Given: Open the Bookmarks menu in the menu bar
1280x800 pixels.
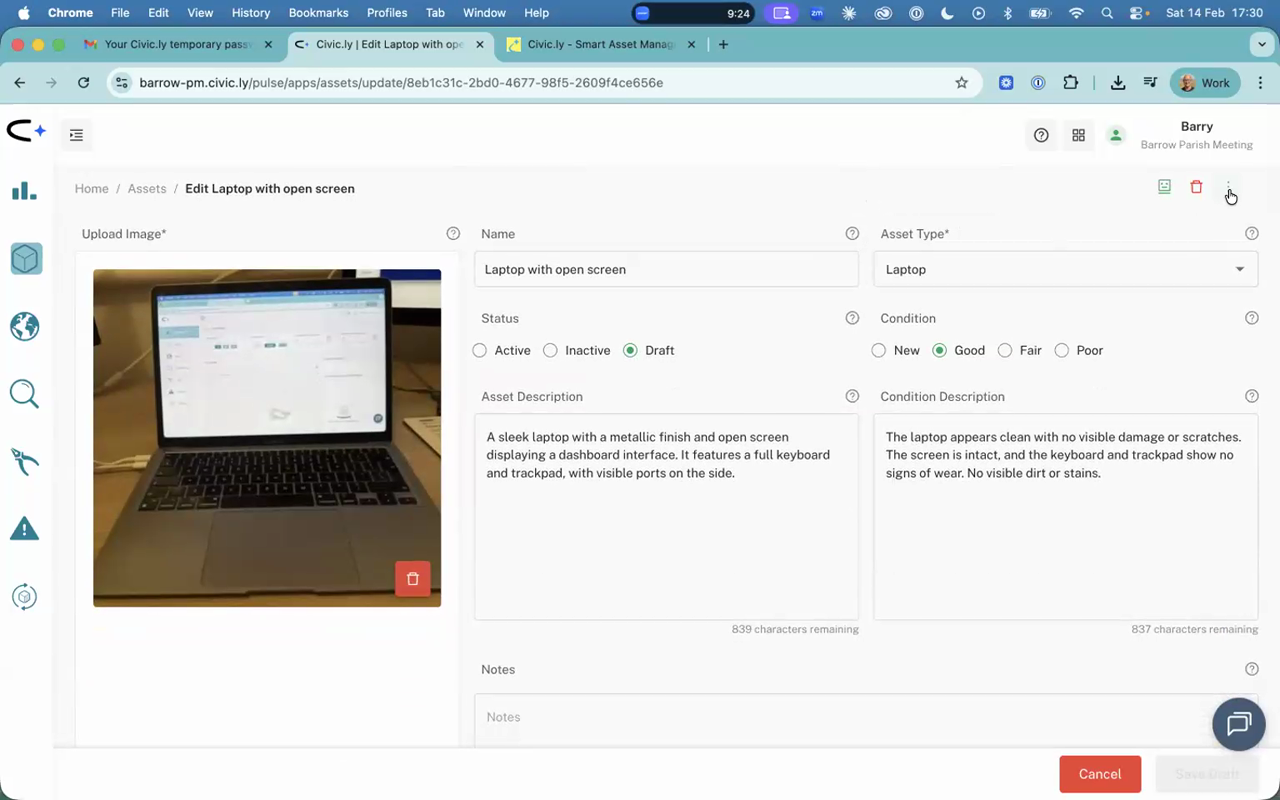Looking at the screenshot, I should tap(318, 13).
